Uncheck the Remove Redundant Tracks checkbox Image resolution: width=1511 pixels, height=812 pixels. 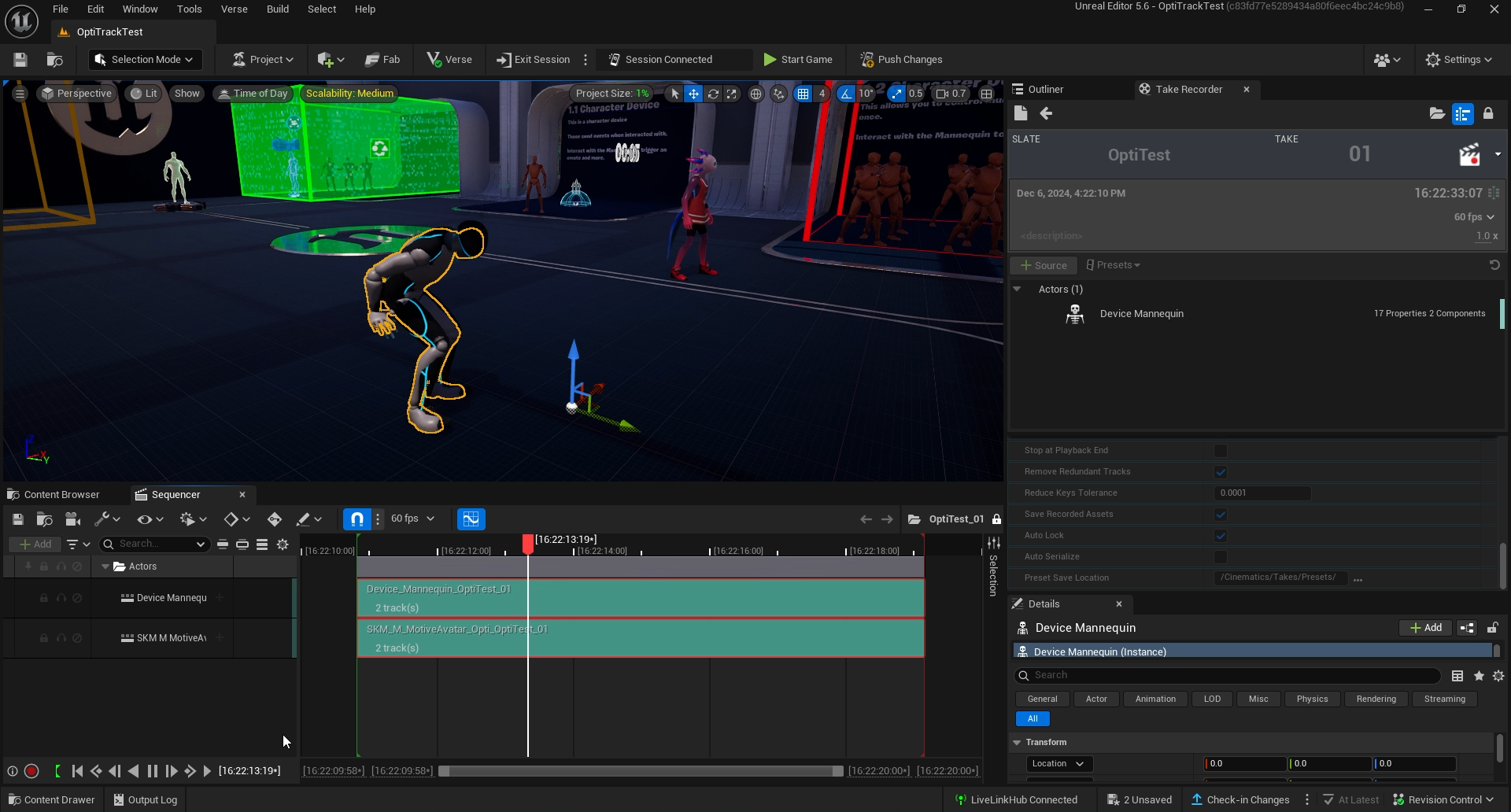(x=1220, y=472)
